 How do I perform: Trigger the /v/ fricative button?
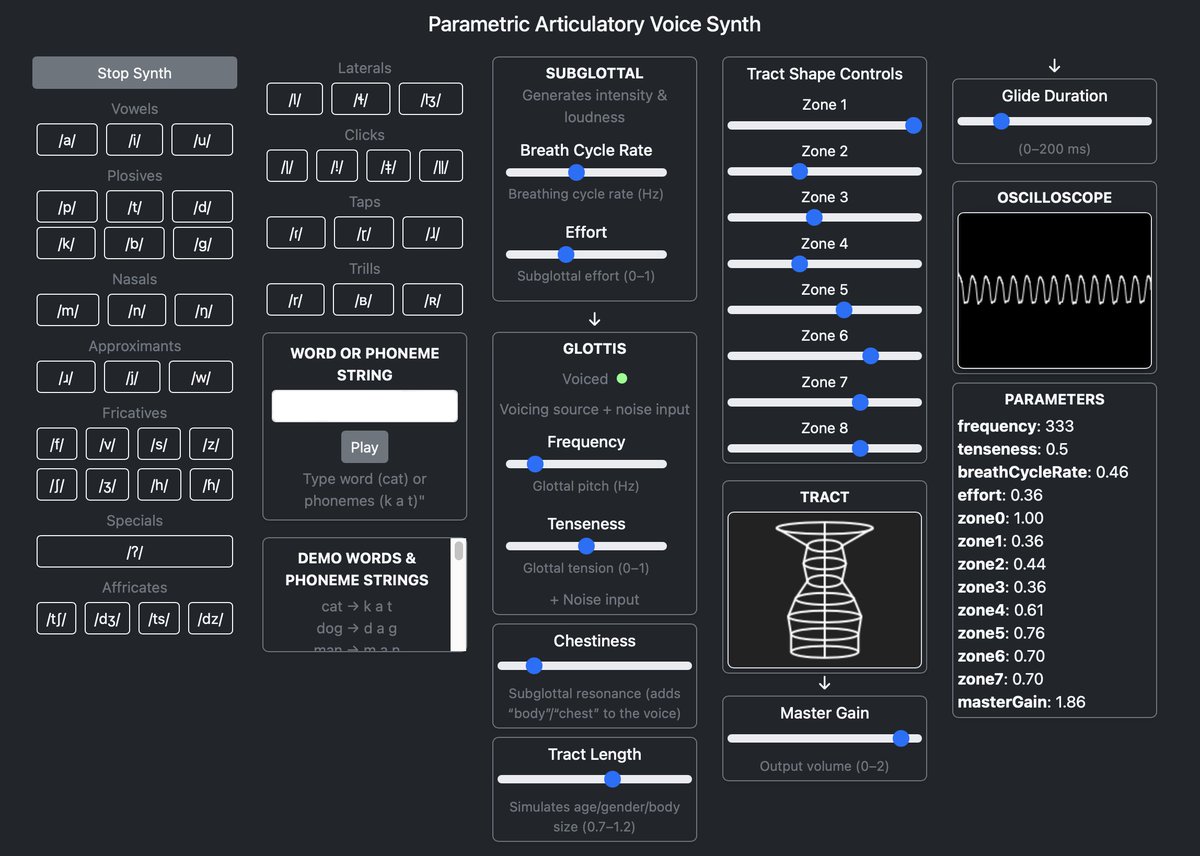(x=107, y=444)
